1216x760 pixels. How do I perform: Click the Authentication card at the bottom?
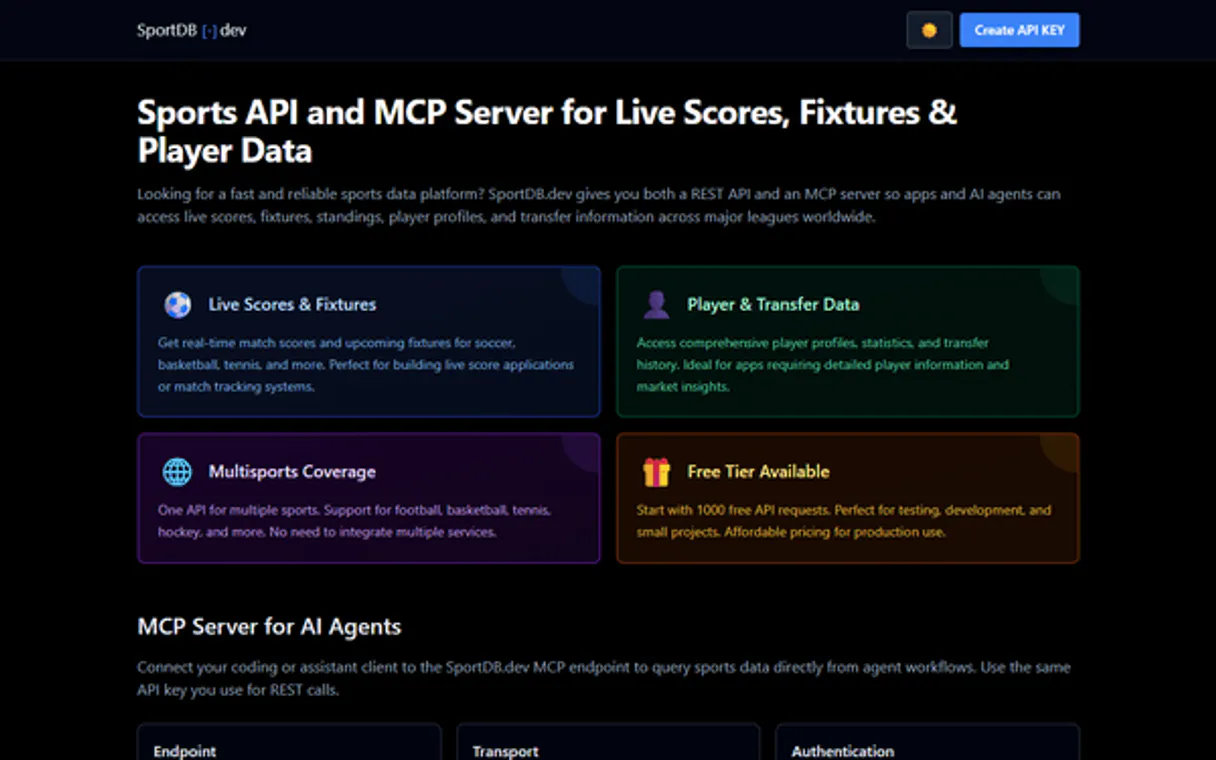pyautogui.click(x=927, y=745)
